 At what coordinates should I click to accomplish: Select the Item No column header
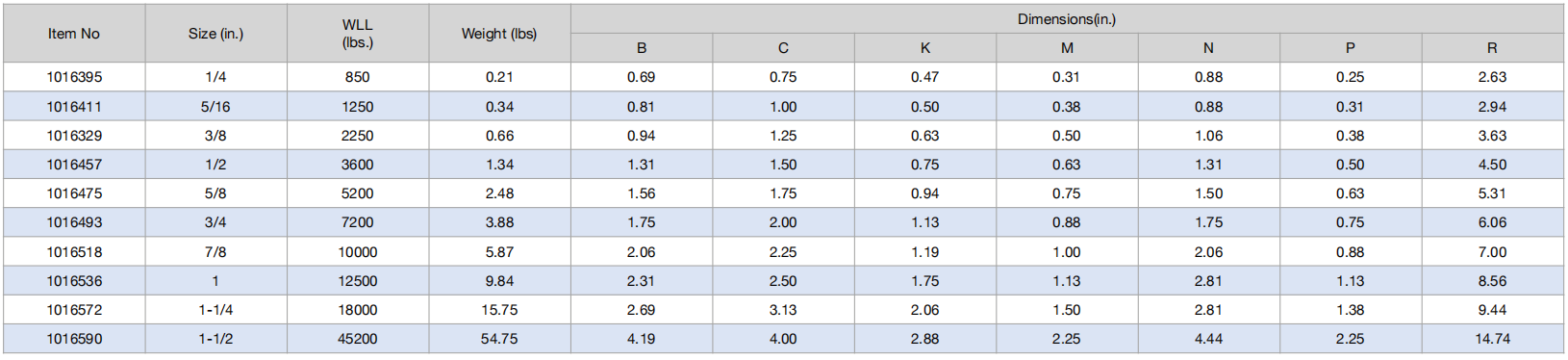[x=74, y=34]
